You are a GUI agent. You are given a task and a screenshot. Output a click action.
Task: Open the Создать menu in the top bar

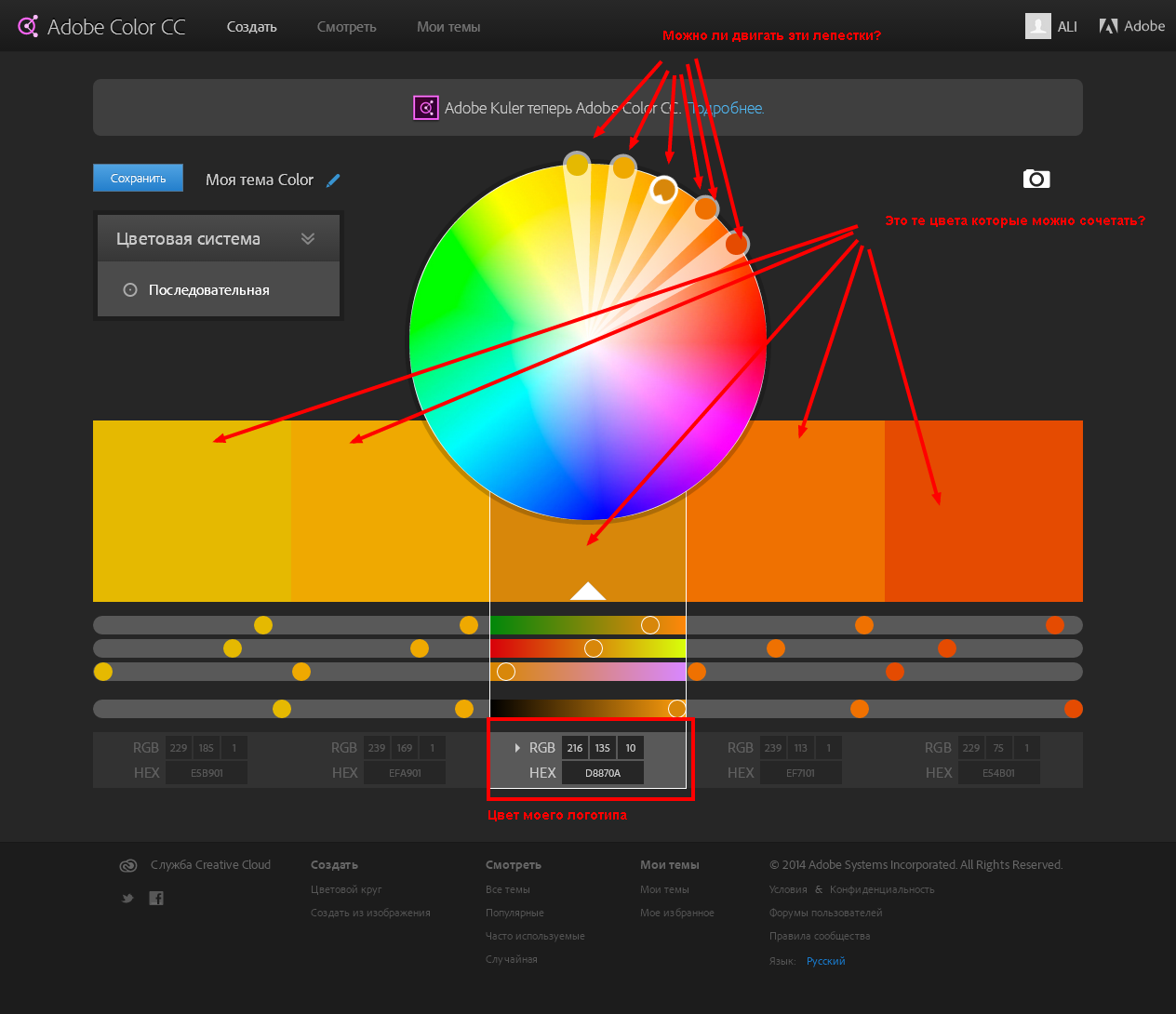(x=252, y=27)
